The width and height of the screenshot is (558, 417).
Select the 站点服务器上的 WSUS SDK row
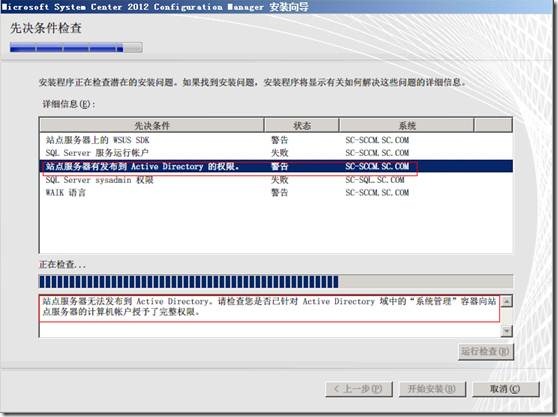point(276,140)
